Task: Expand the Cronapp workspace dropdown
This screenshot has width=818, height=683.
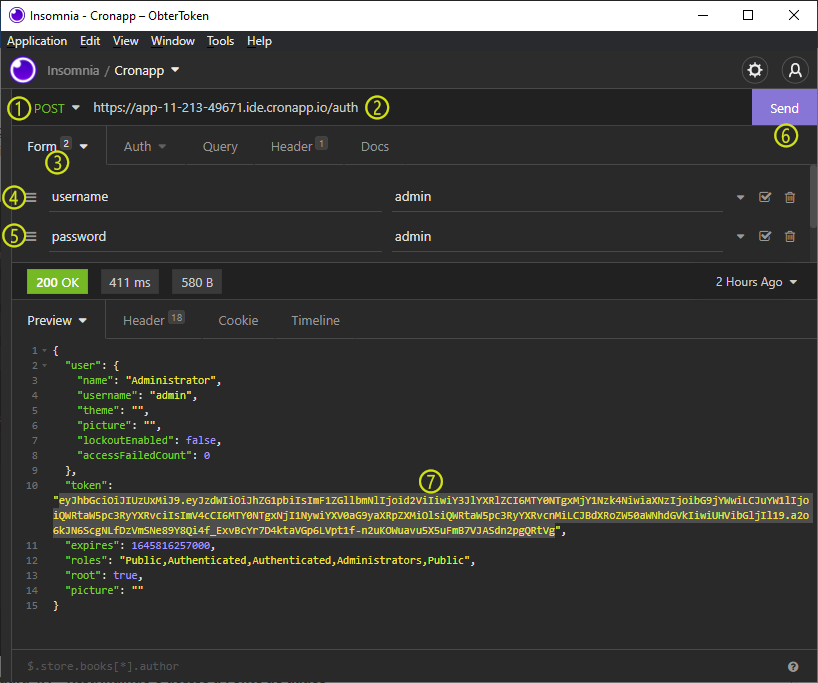Action: 147,70
